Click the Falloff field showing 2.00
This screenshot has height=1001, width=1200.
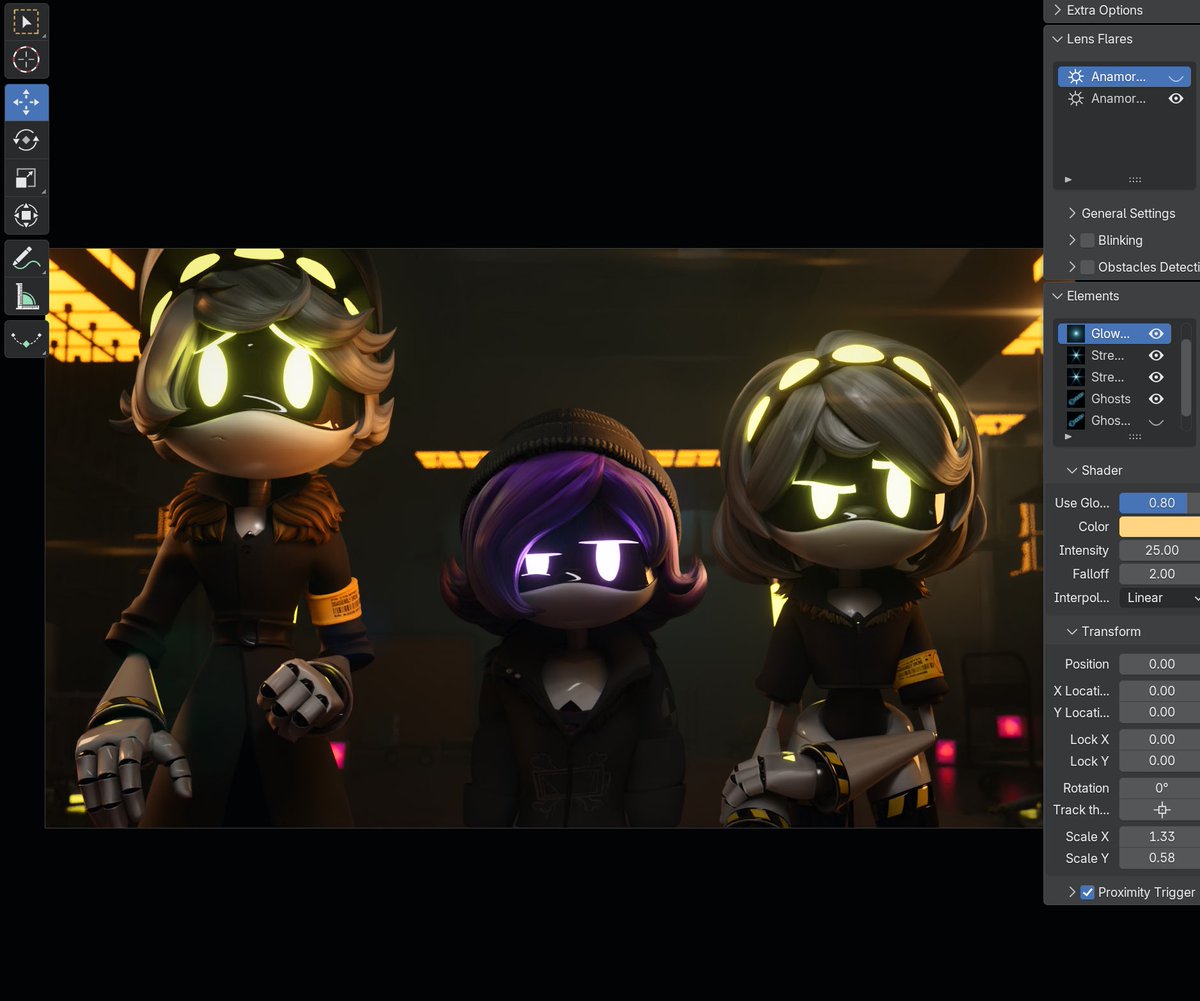pyautogui.click(x=1159, y=574)
